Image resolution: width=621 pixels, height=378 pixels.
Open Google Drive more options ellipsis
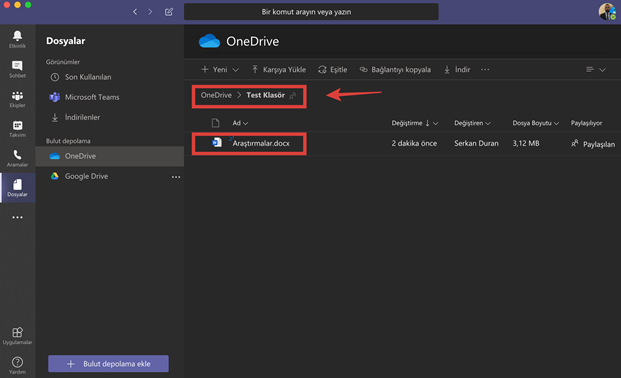[176, 177]
